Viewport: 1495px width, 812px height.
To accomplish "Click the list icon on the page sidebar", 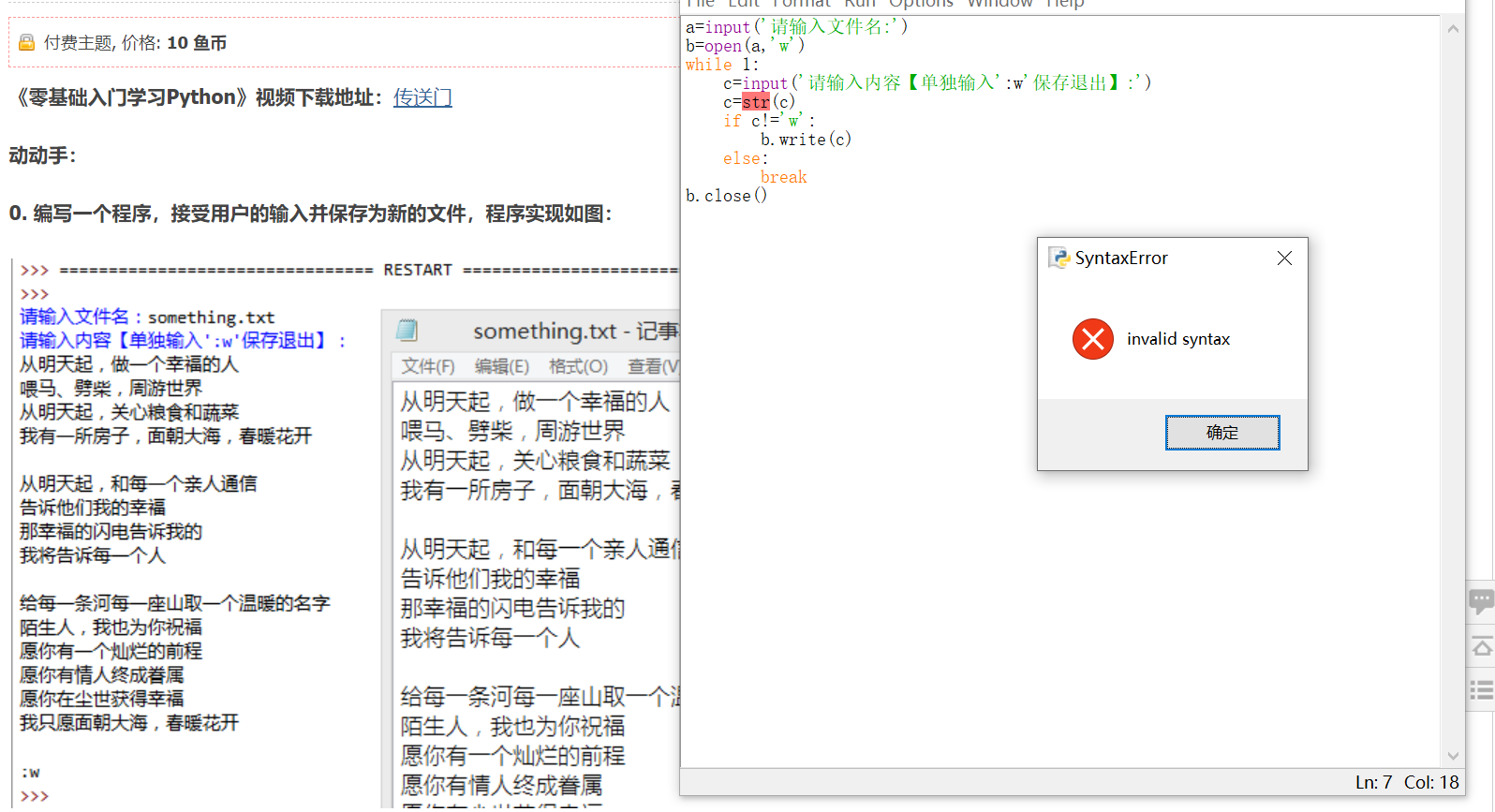I will (1481, 691).
